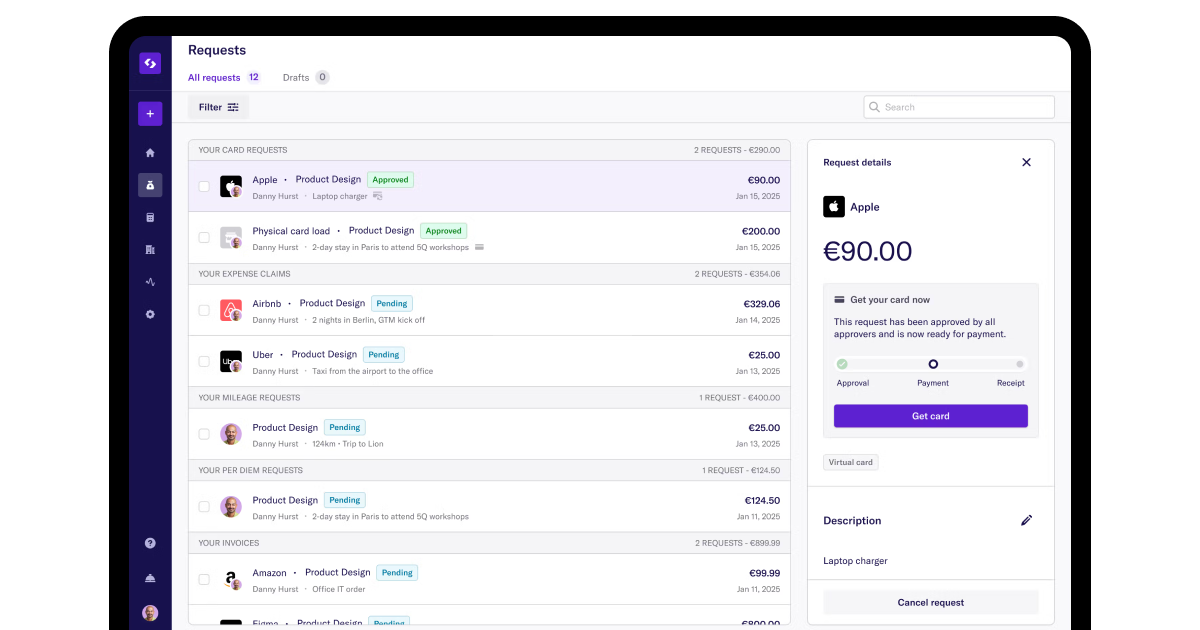Select the €124.50 per diem checkbox
Viewport: 1200px width, 630px height.
tap(204, 507)
